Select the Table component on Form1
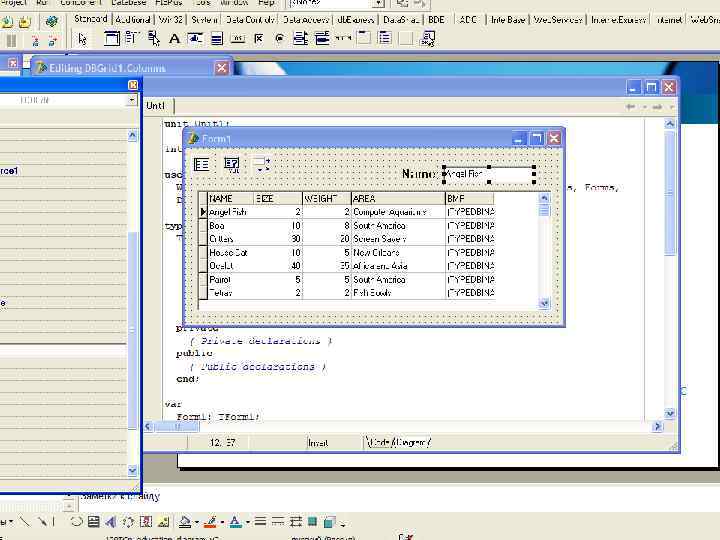 (201, 164)
